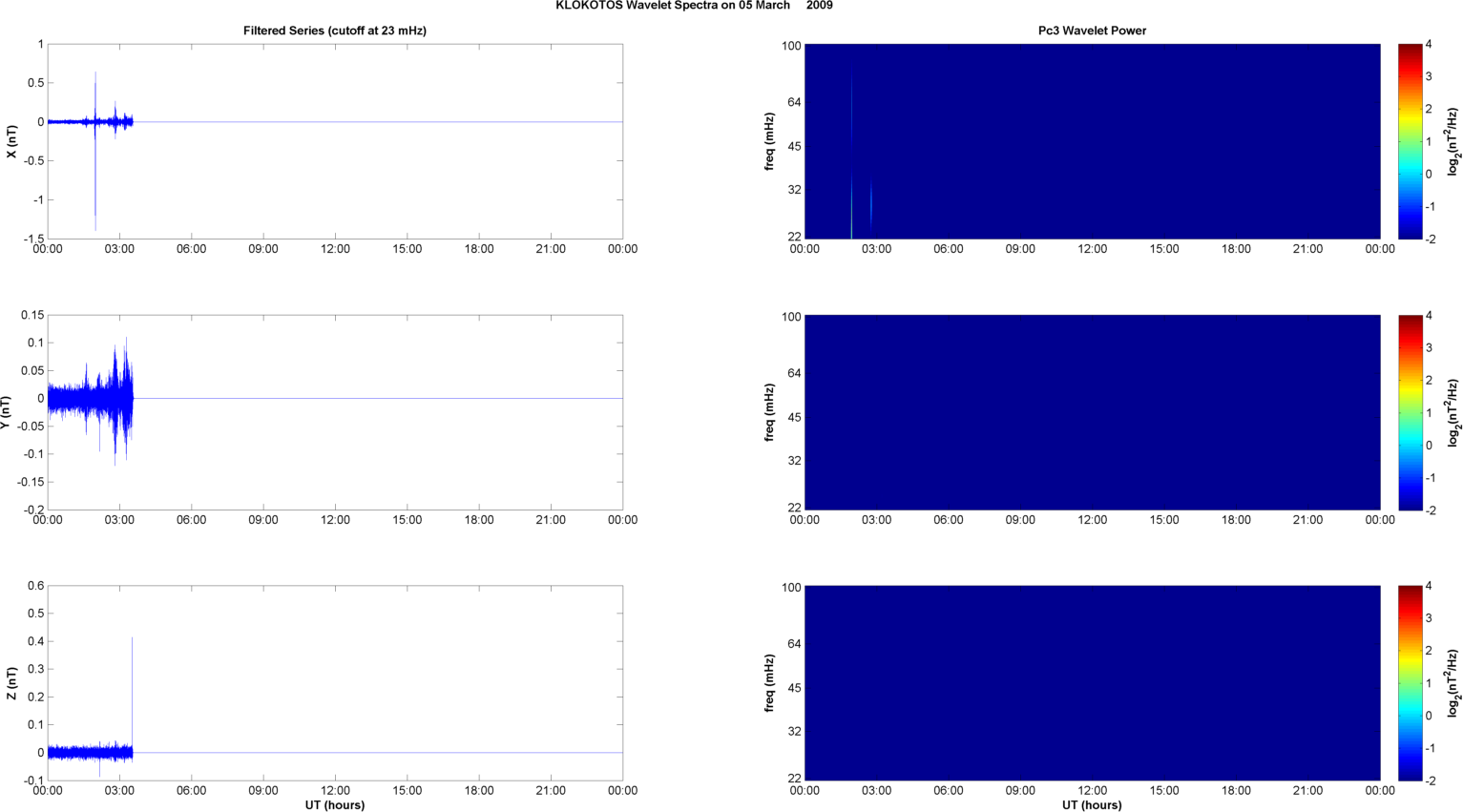Click the 0.3 tick on the Z axis

35,669
